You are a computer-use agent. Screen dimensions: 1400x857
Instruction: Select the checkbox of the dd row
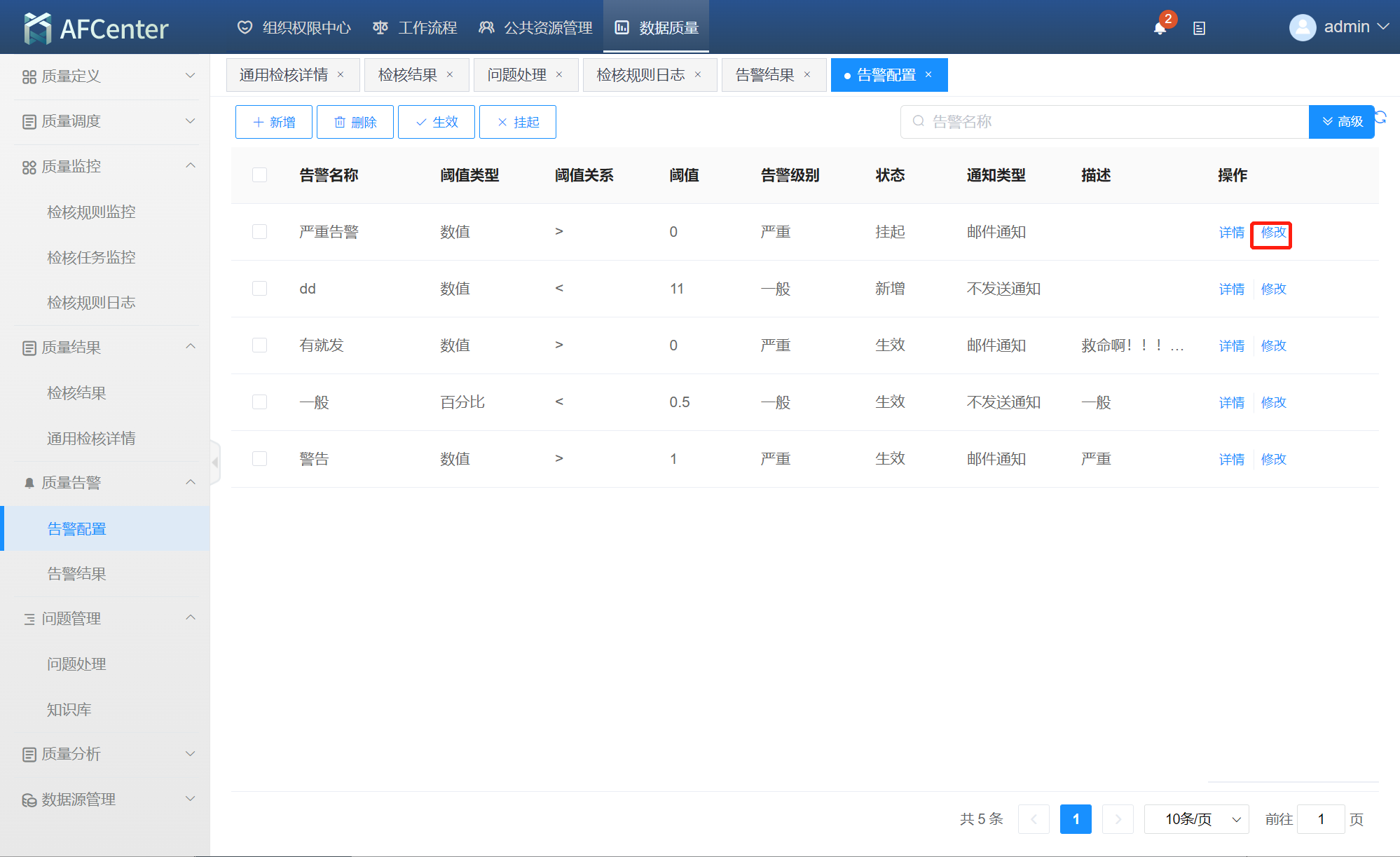coord(259,289)
